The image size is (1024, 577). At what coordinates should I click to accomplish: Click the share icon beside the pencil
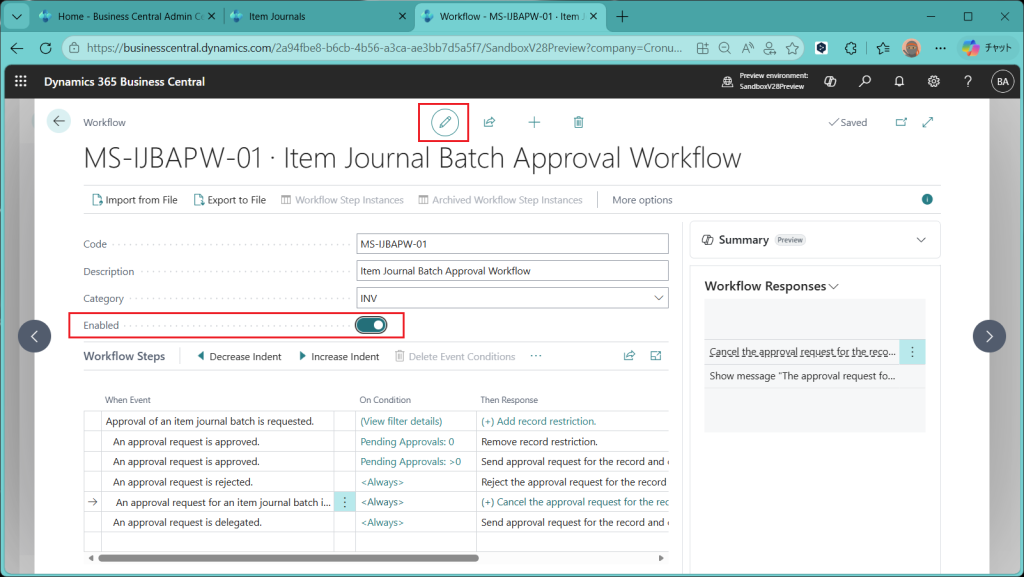(489, 122)
